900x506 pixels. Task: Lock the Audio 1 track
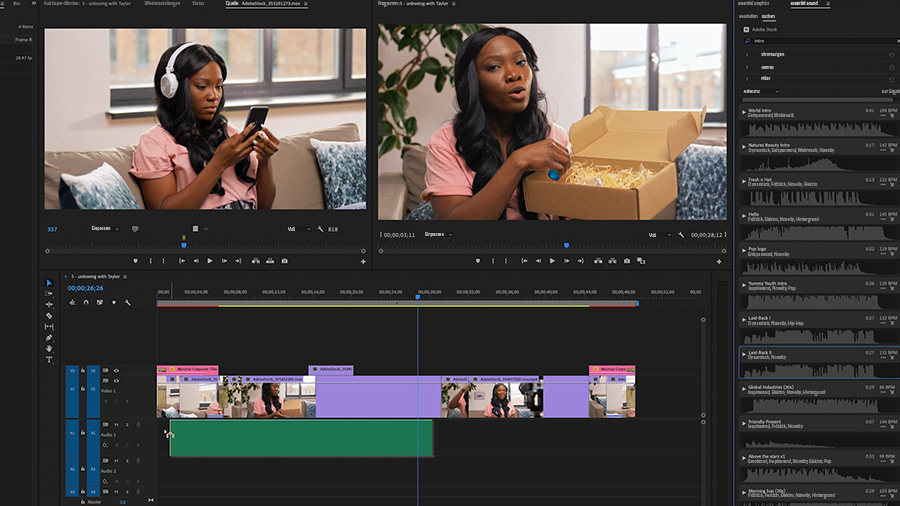(83, 433)
